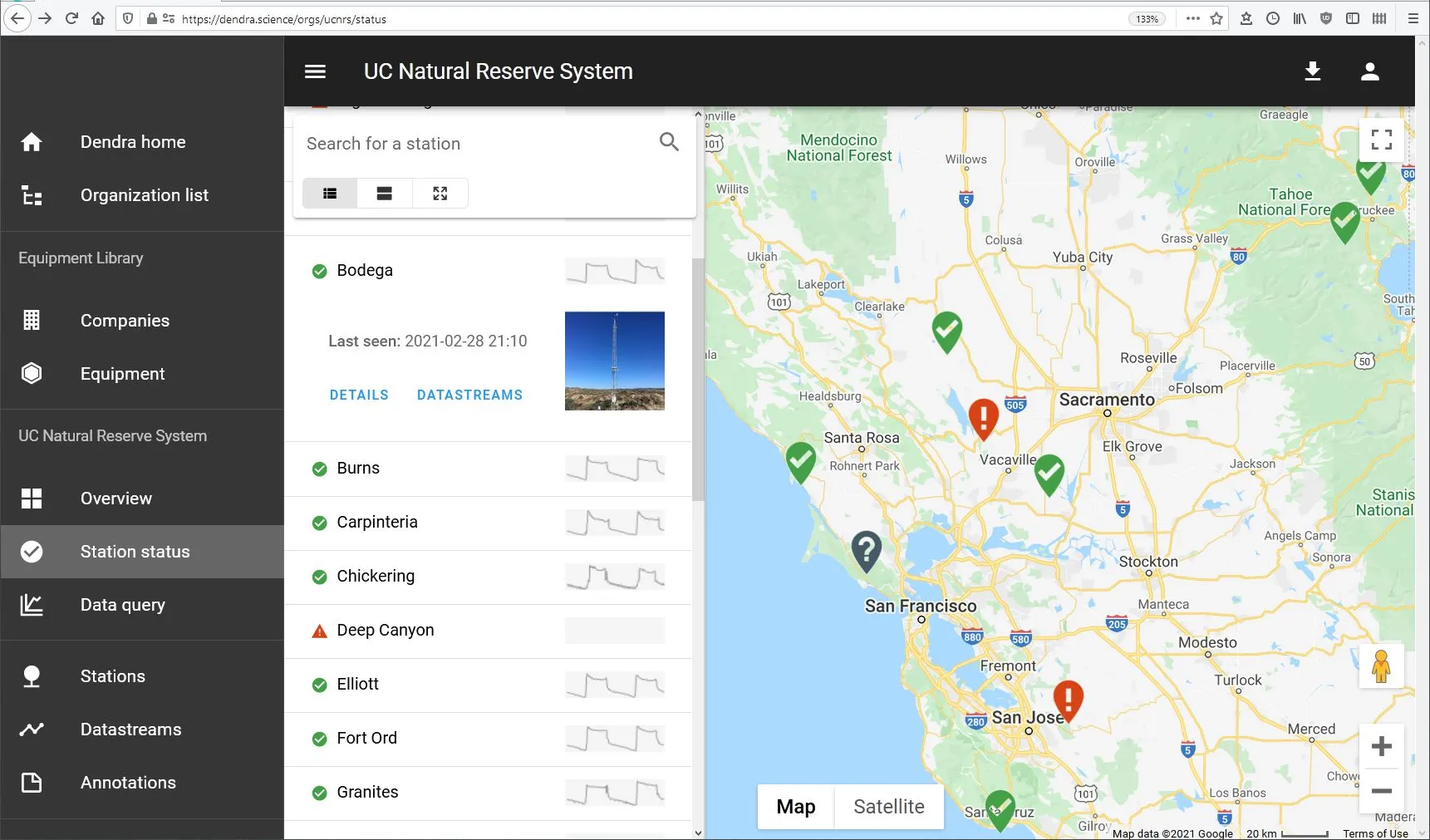
Task: Click the download icon in header
Action: tap(1313, 71)
